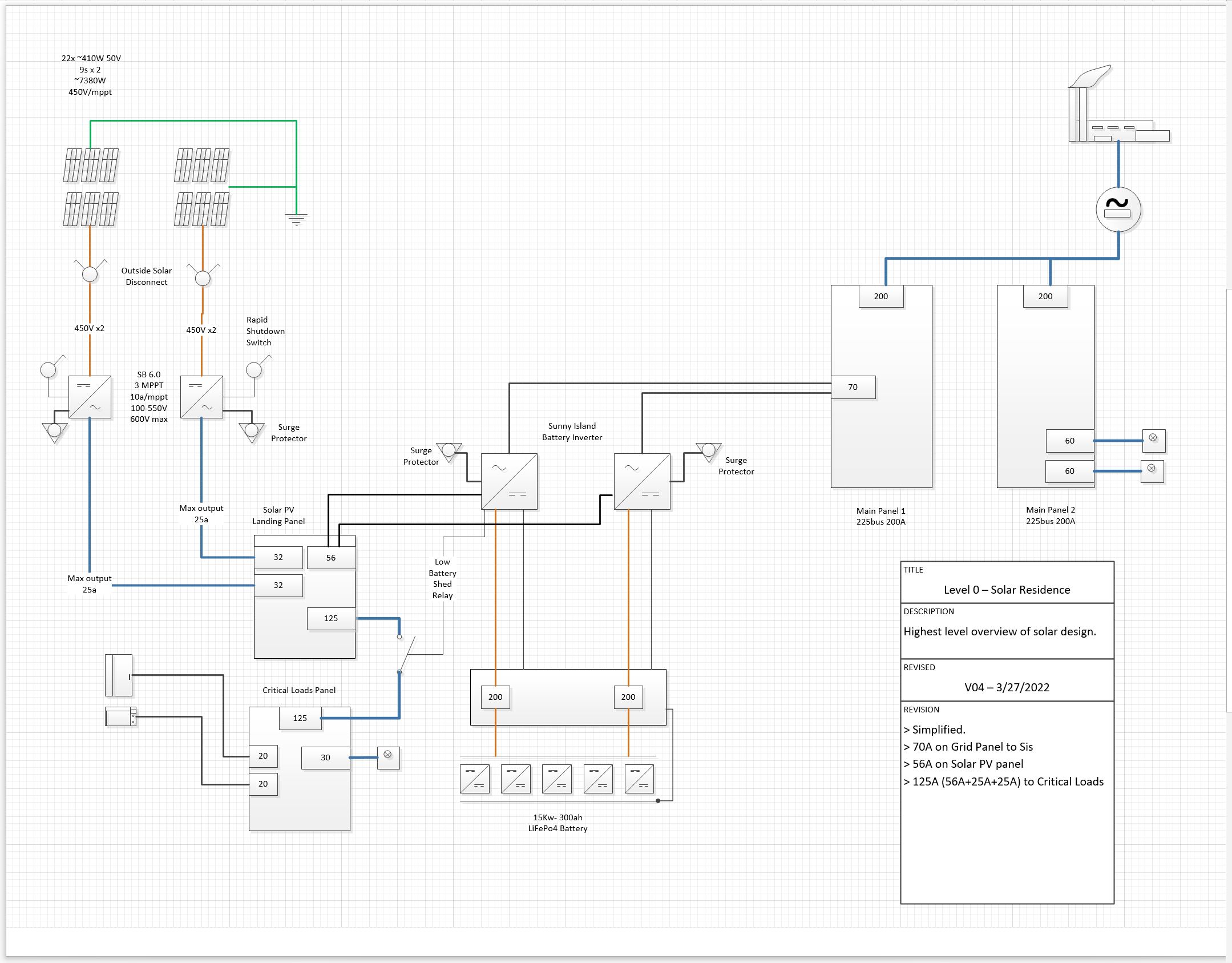Click the top-left solar panel array

[x=91, y=165]
